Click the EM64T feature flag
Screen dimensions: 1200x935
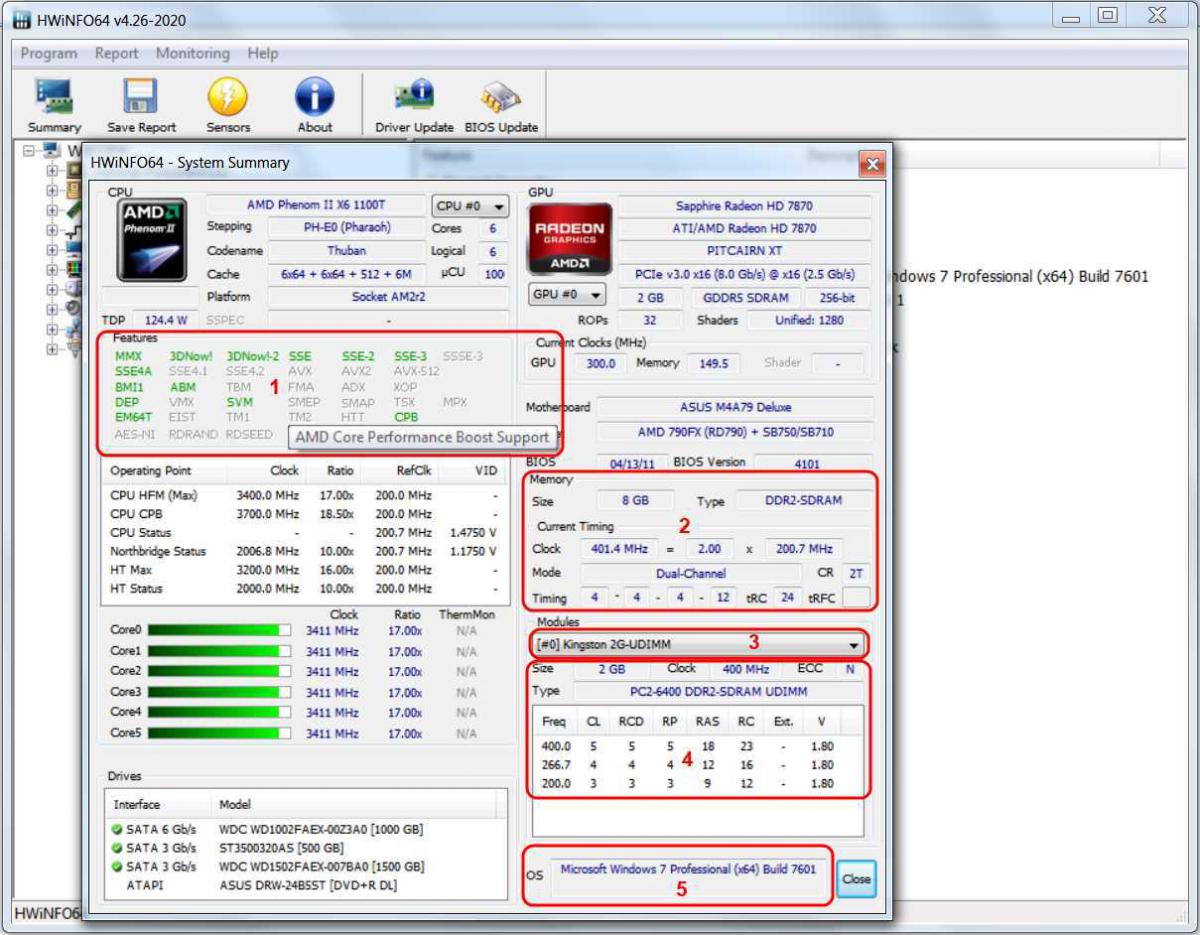[x=133, y=417]
